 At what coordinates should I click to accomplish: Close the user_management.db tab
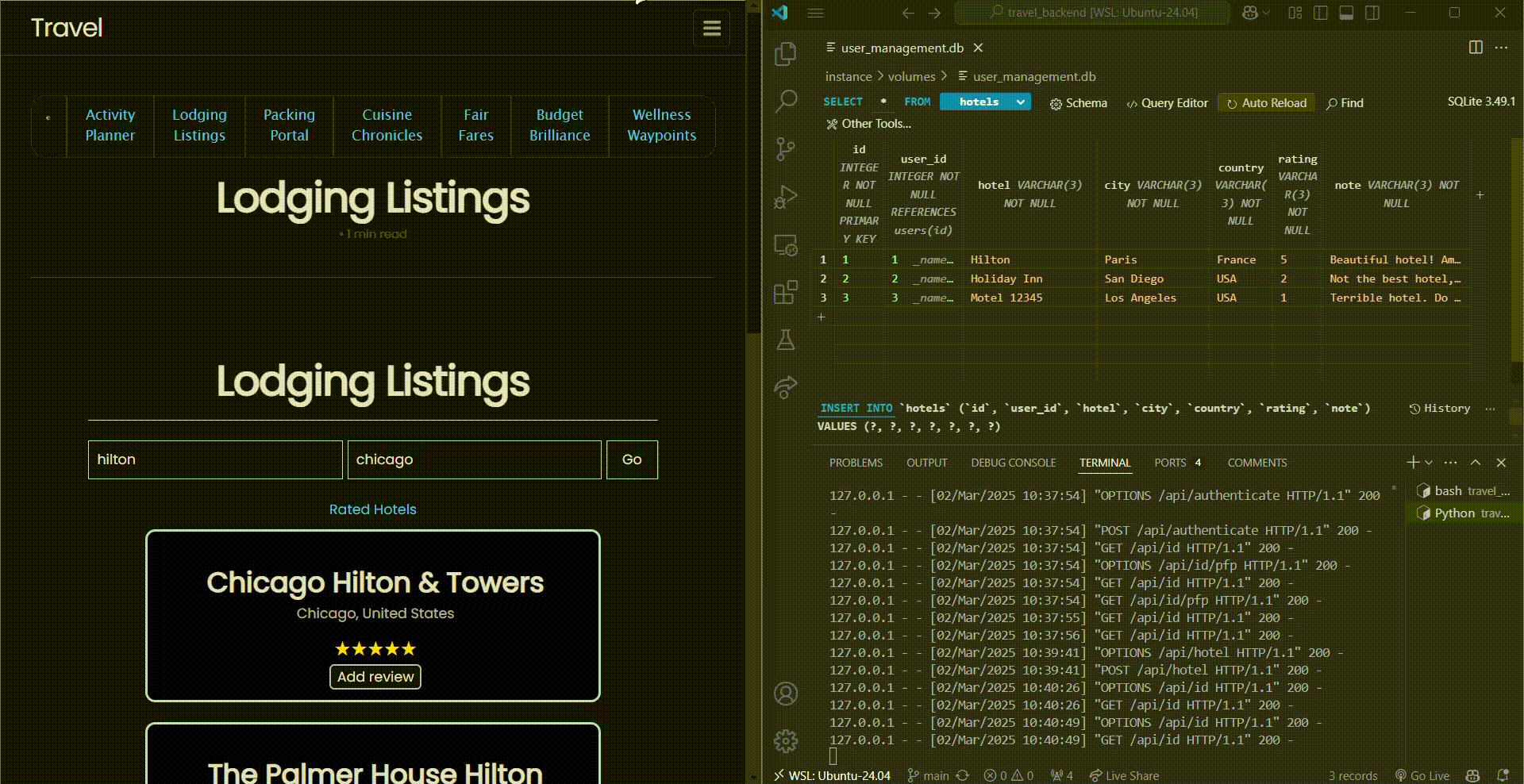pyautogui.click(x=978, y=48)
